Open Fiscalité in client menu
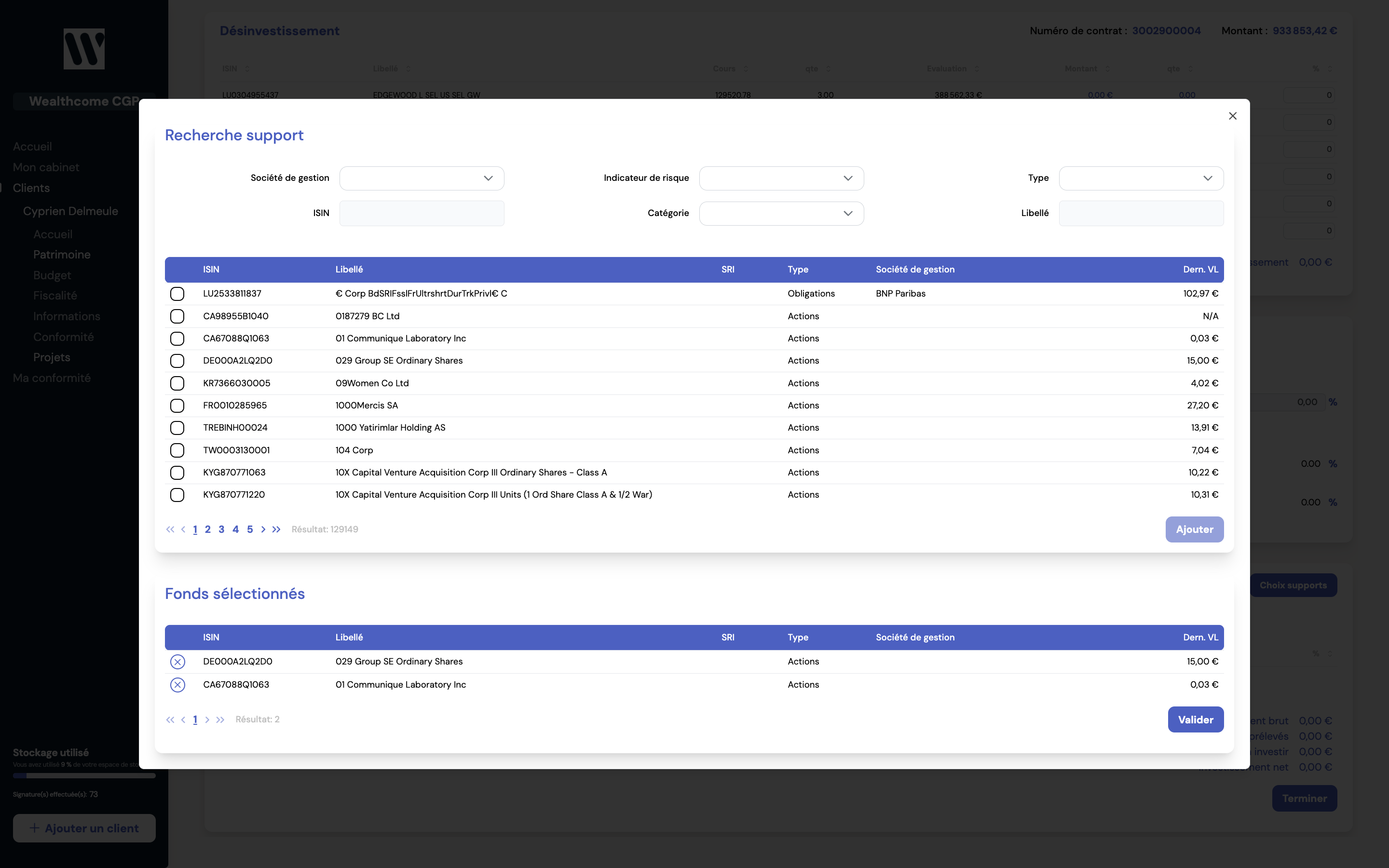 (x=55, y=296)
